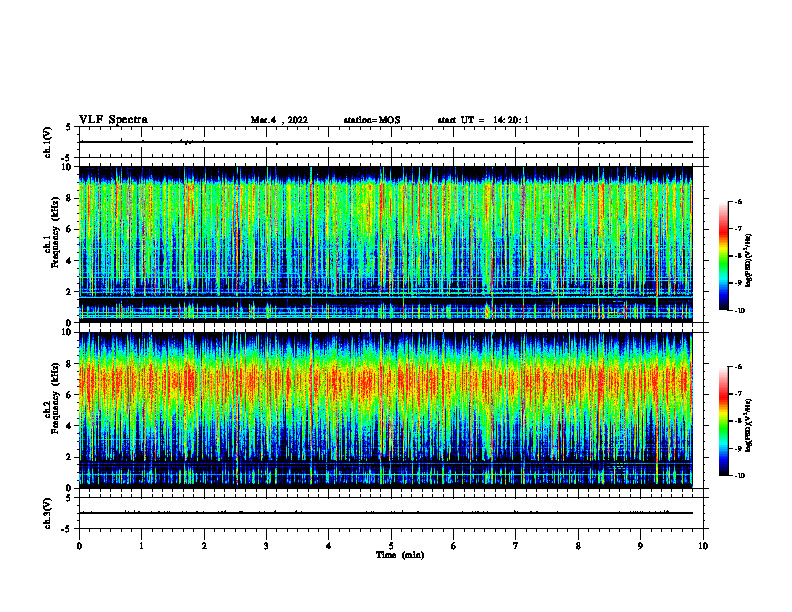Click the "-7" label on ch.1 color bar
The height and width of the screenshot is (612, 792).
click(738, 229)
